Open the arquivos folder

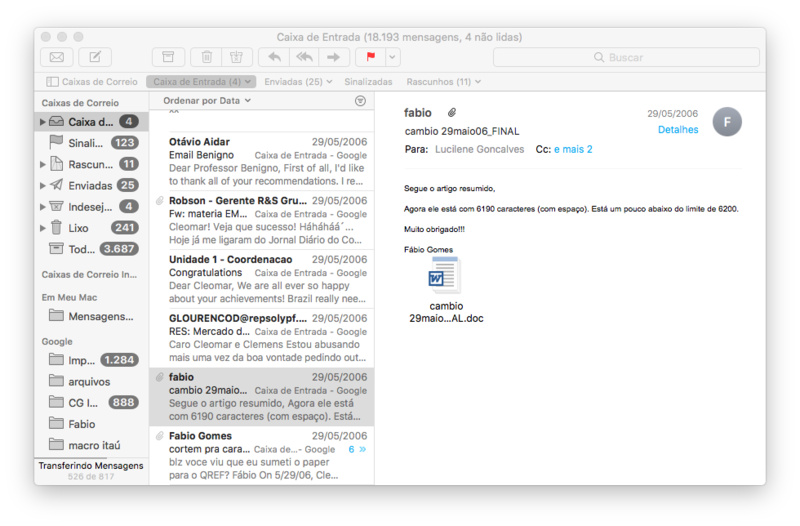click(92, 381)
